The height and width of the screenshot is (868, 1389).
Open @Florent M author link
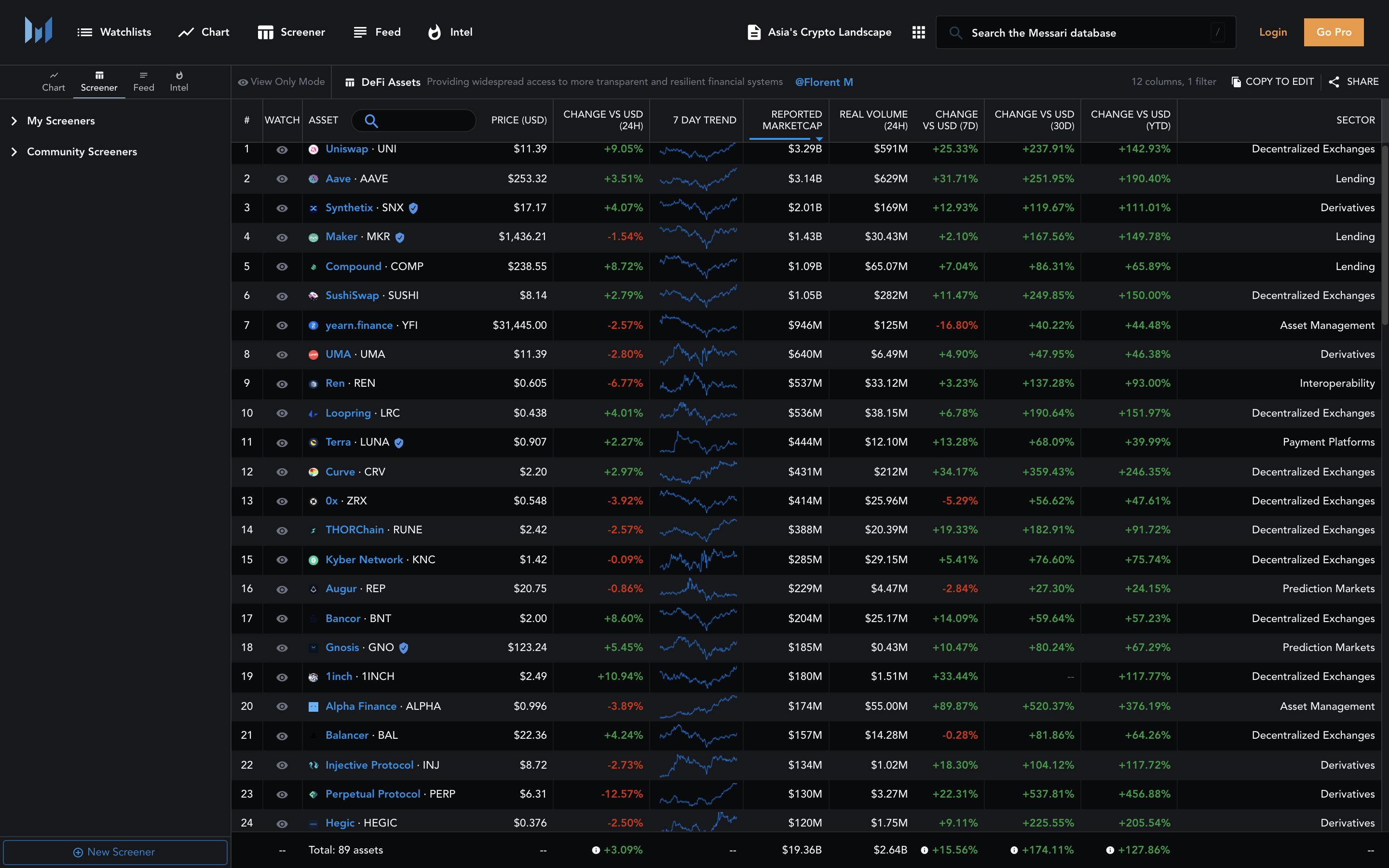824,82
